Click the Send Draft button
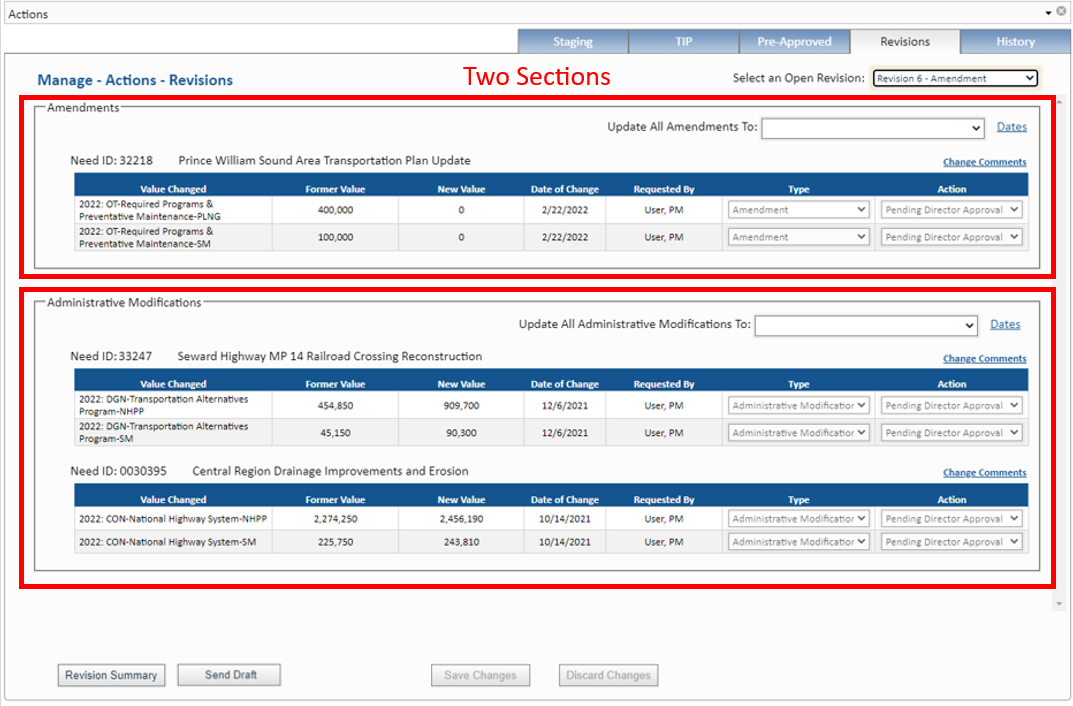1073x706 pixels. (229, 675)
